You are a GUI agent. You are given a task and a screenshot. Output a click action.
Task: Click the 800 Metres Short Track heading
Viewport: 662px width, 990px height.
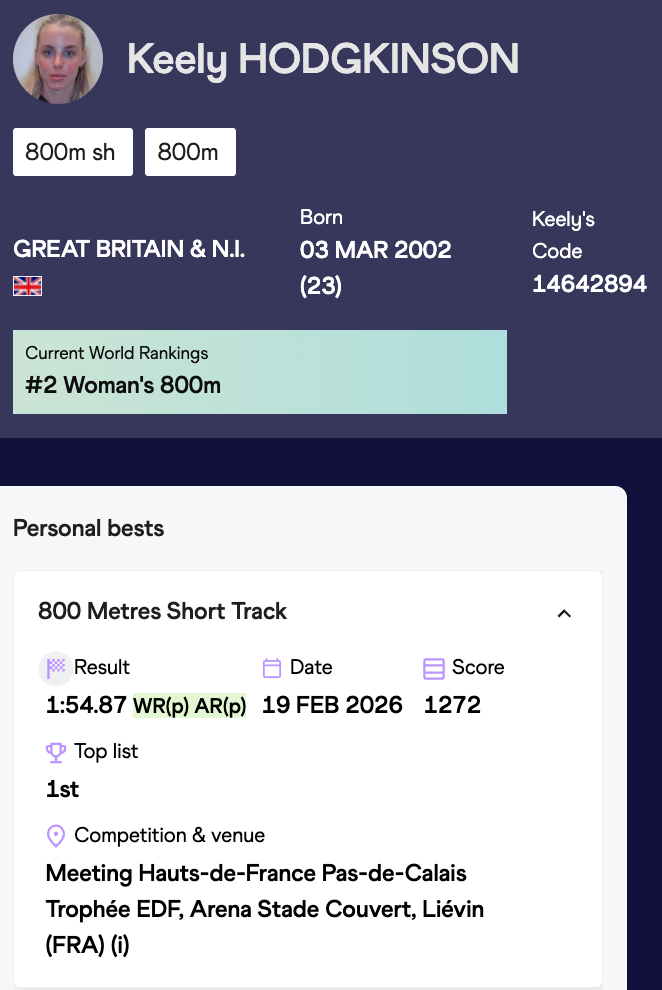162,612
